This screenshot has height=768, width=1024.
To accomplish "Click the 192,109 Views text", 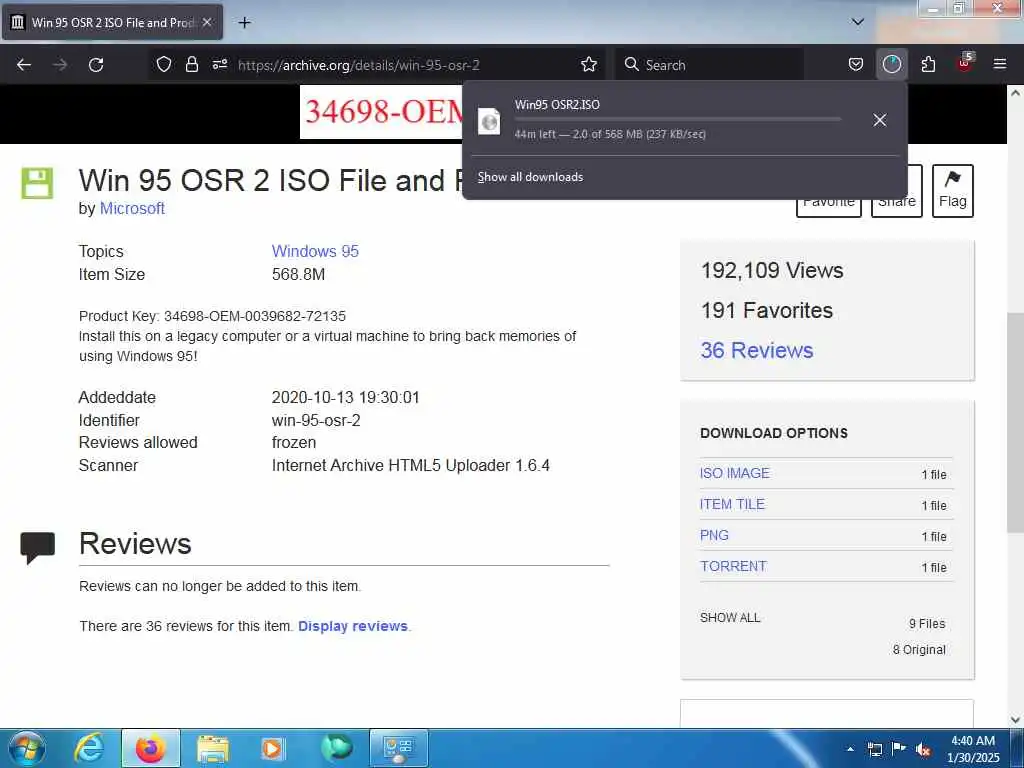I will 772,270.
